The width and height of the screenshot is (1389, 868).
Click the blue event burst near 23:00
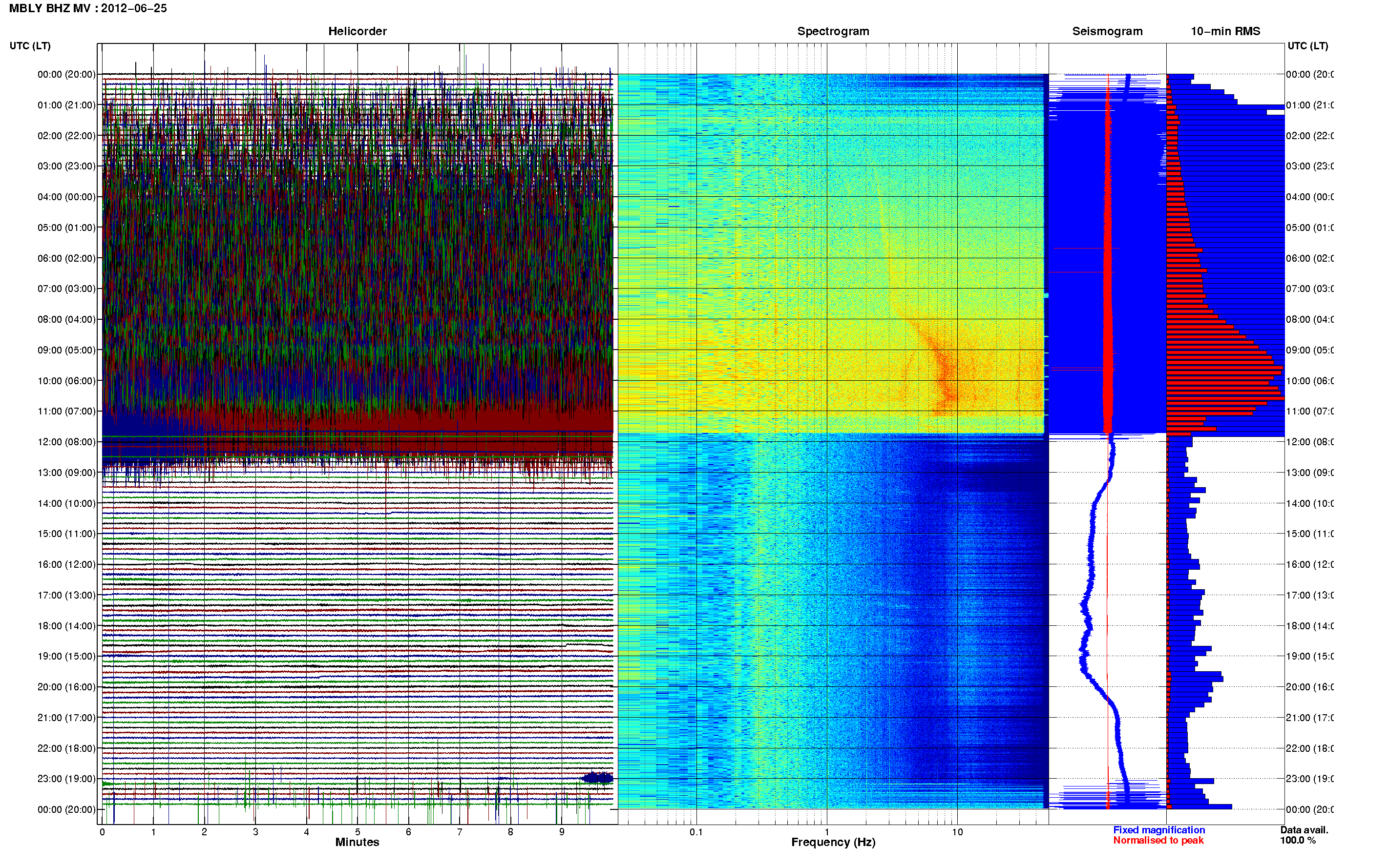coord(597,779)
